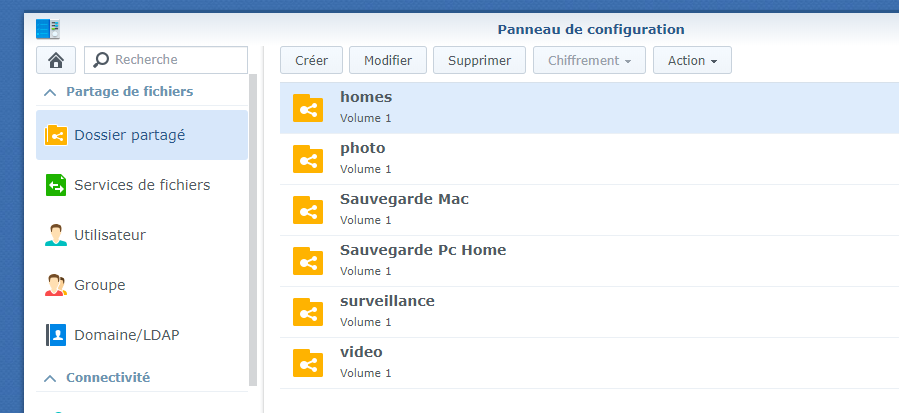The width and height of the screenshot is (899, 413).
Task: Click Volume 1 under Sauvegarde Pc Home
Action: click(365, 271)
